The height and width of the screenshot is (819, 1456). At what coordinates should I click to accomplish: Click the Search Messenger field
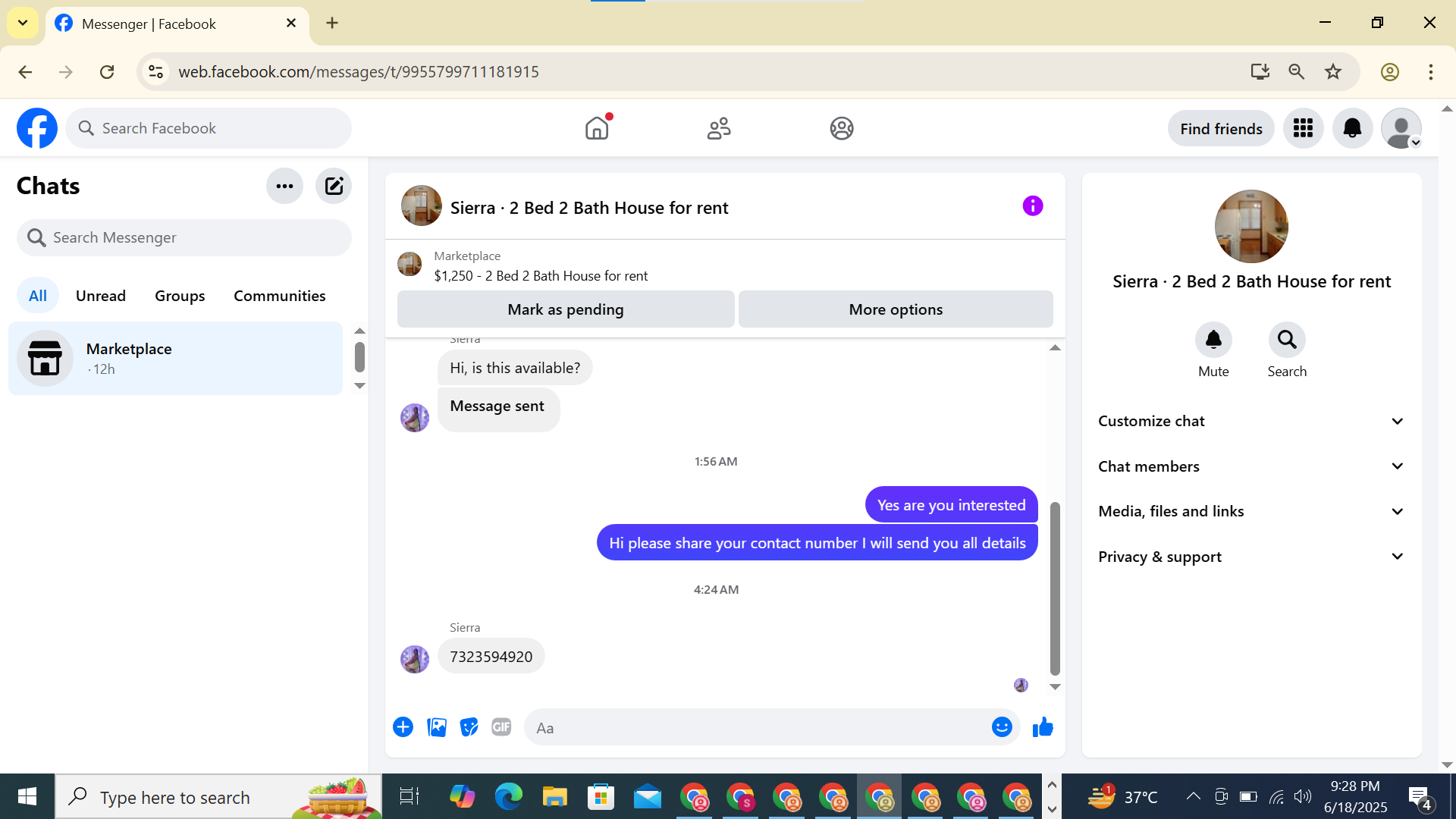(184, 238)
